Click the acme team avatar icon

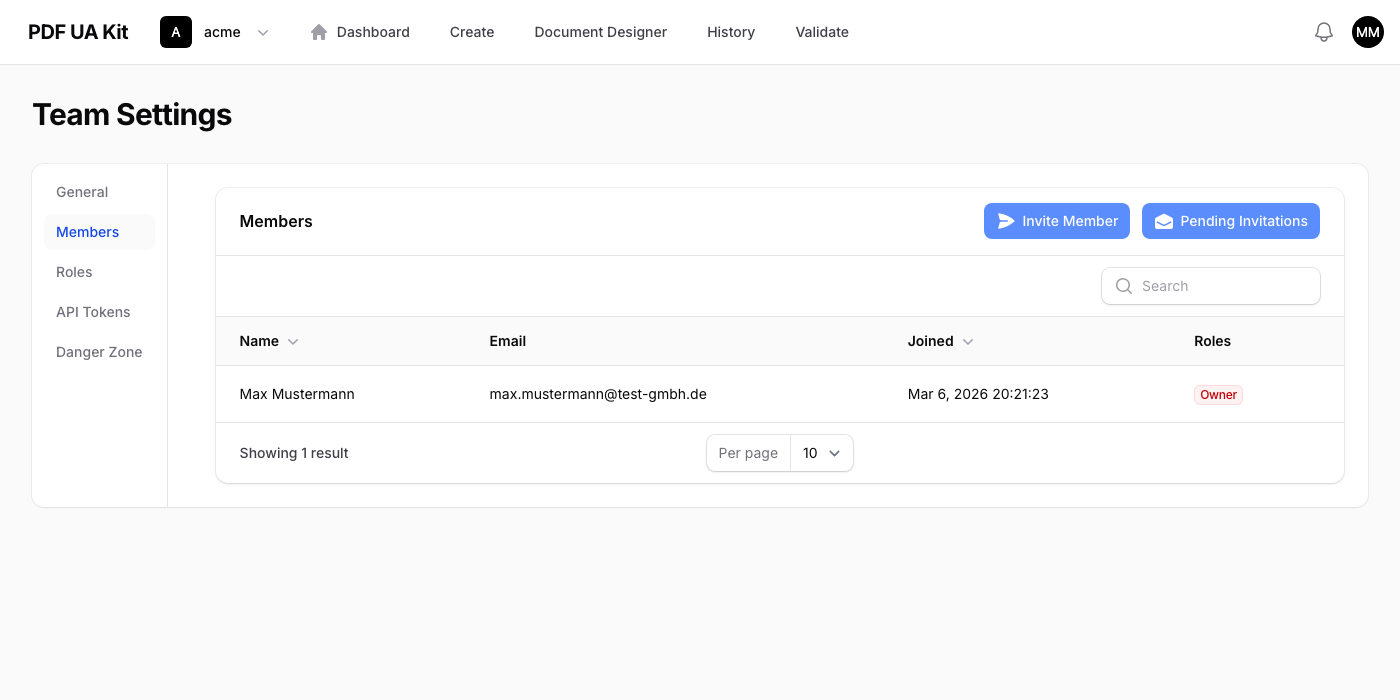pos(176,32)
